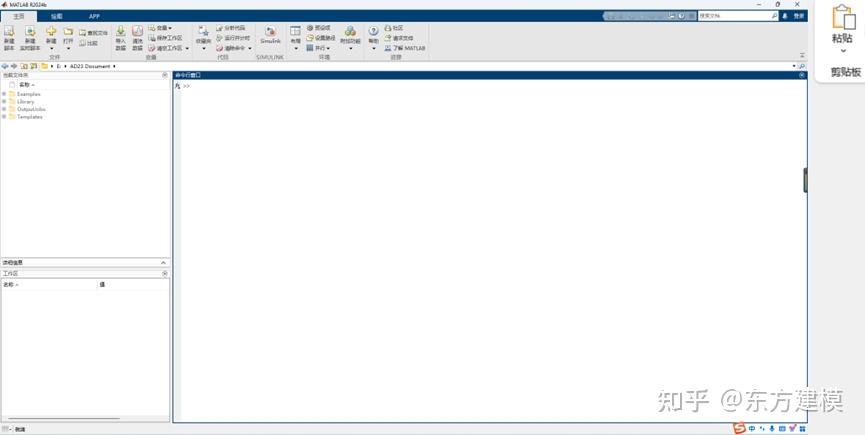Viewport: 865px width, 435px height.
Task: Click Set Path button
Action: 321,38
